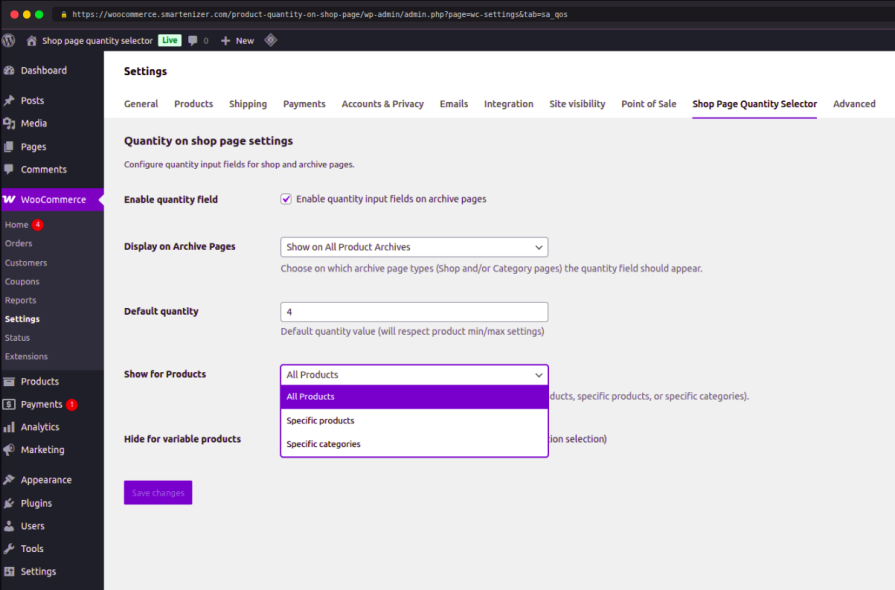Toggle the Hide for variable products option

(285, 439)
